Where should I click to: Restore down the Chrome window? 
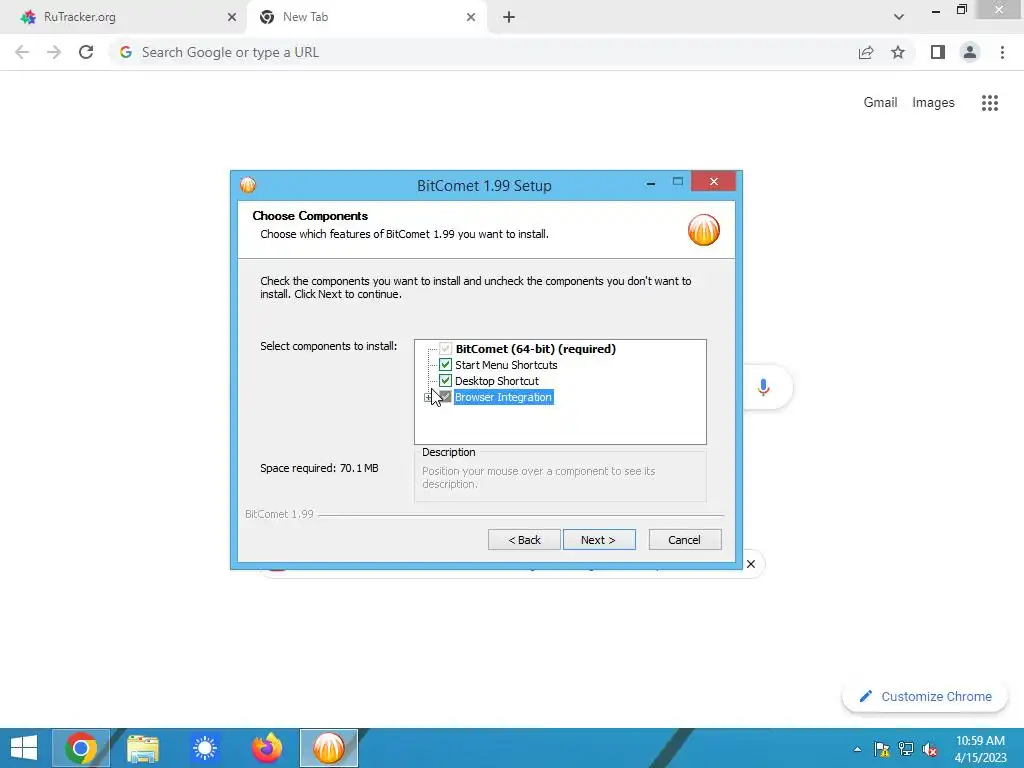961,10
